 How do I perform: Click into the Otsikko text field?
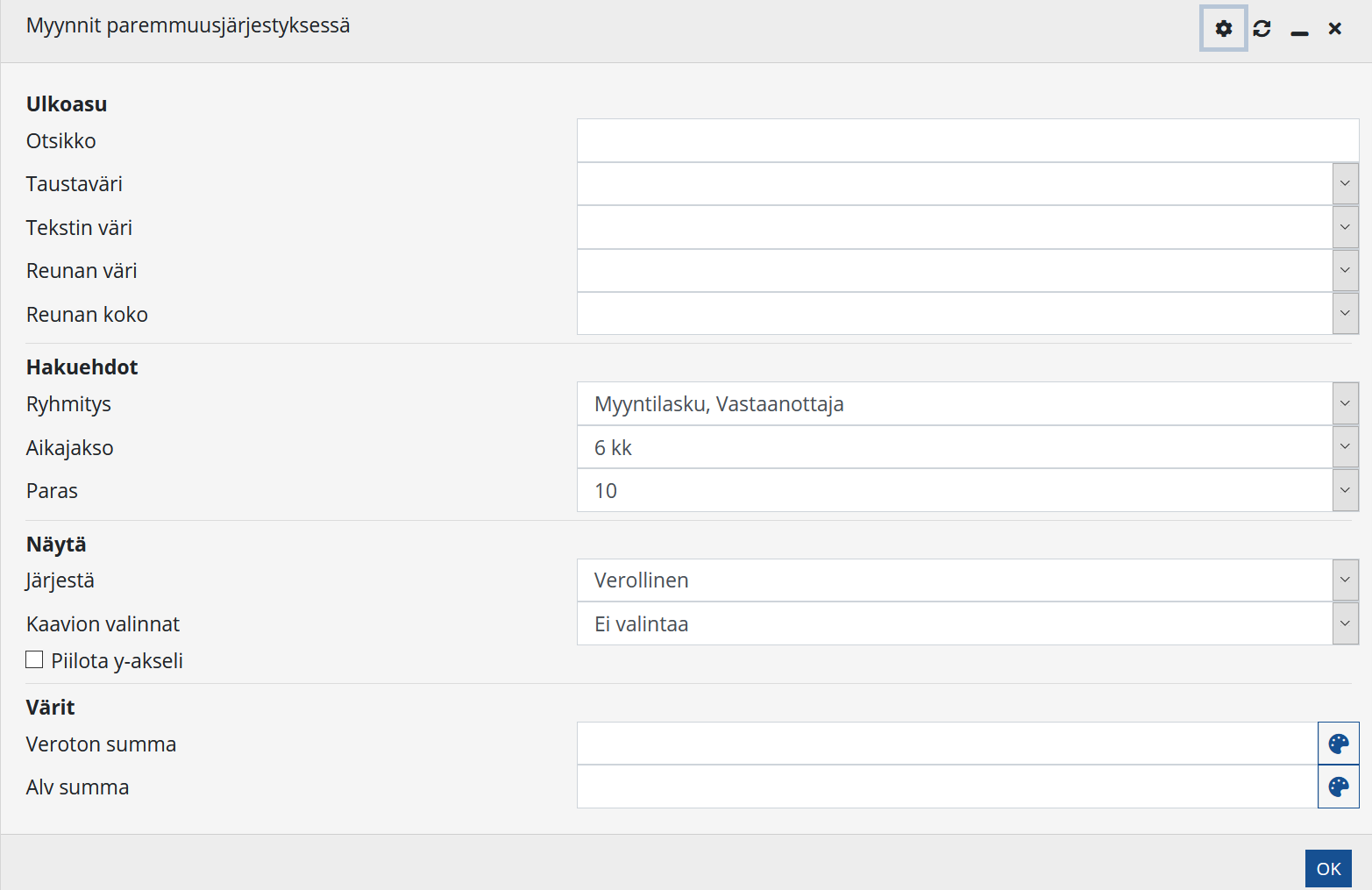point(967,140)
